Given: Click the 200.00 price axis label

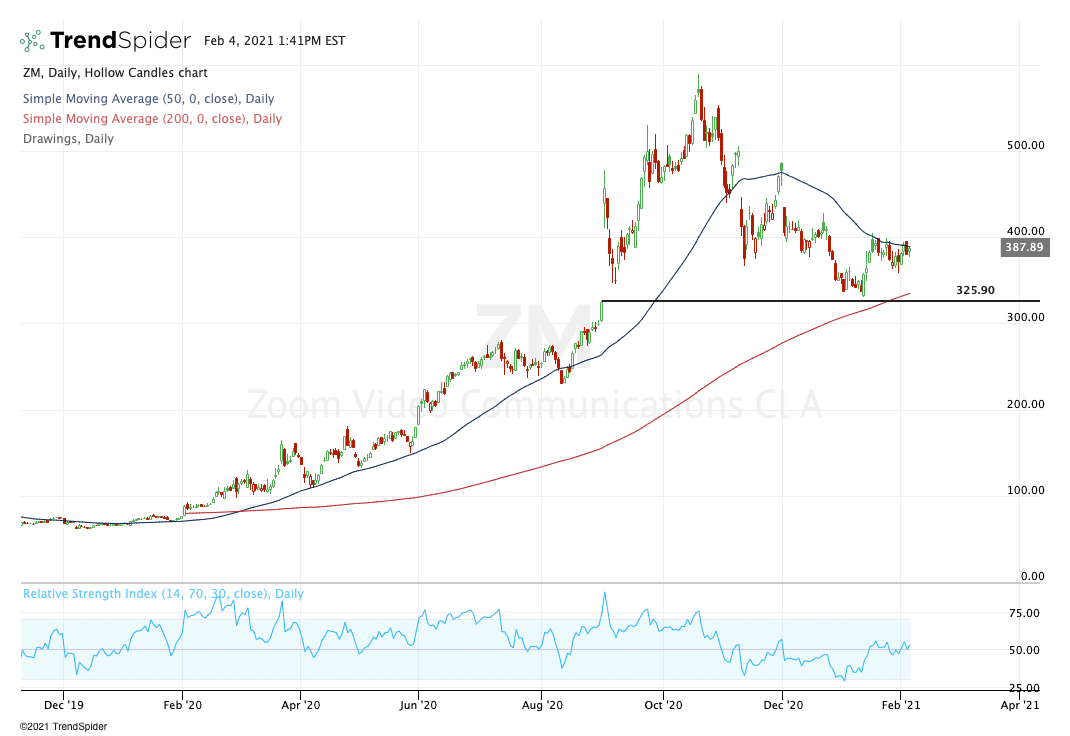Looking at the screenshot, I should point(1026,404).
